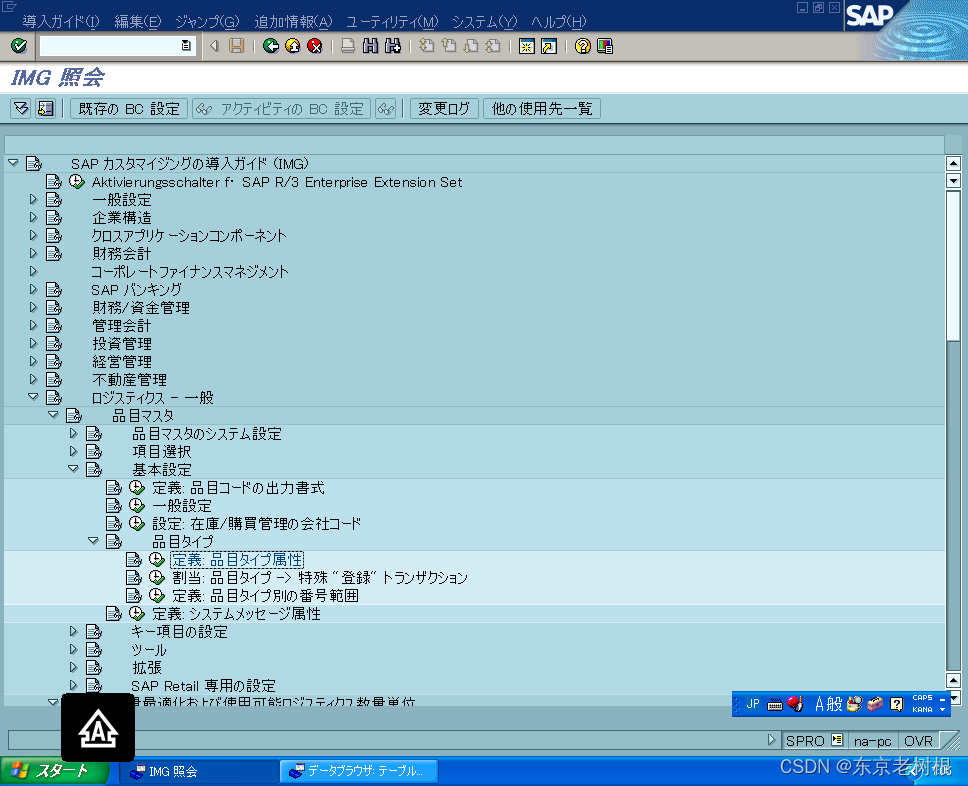Click the Customize Local Layout icon

coord(605,46)
